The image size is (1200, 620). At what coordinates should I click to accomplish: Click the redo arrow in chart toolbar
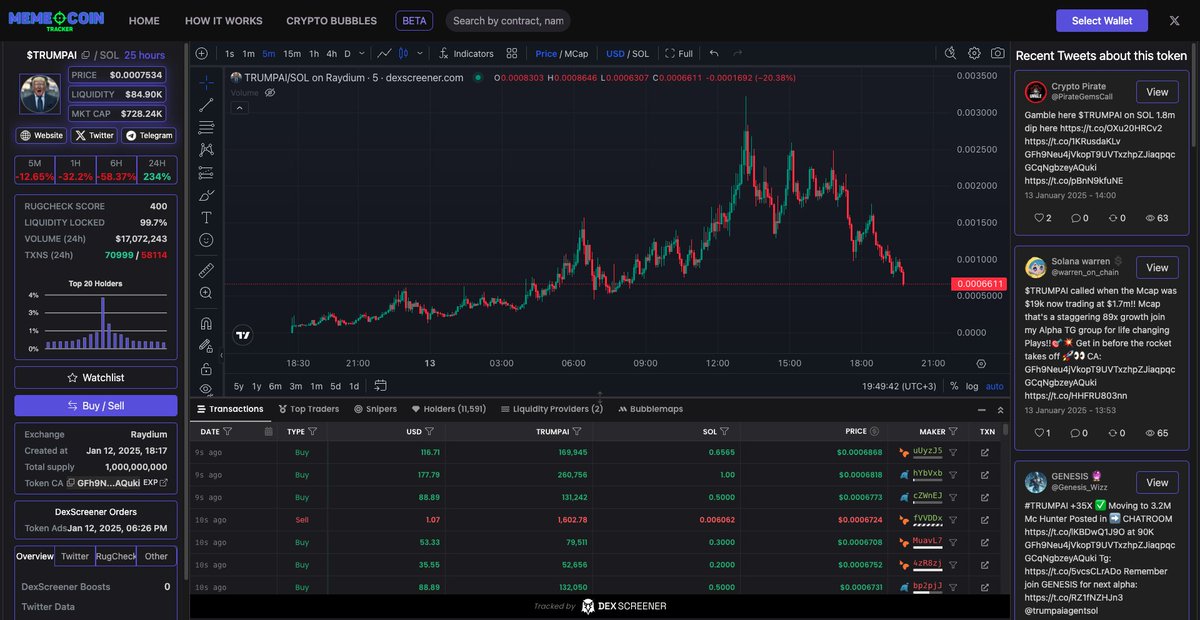coord(738,53)
